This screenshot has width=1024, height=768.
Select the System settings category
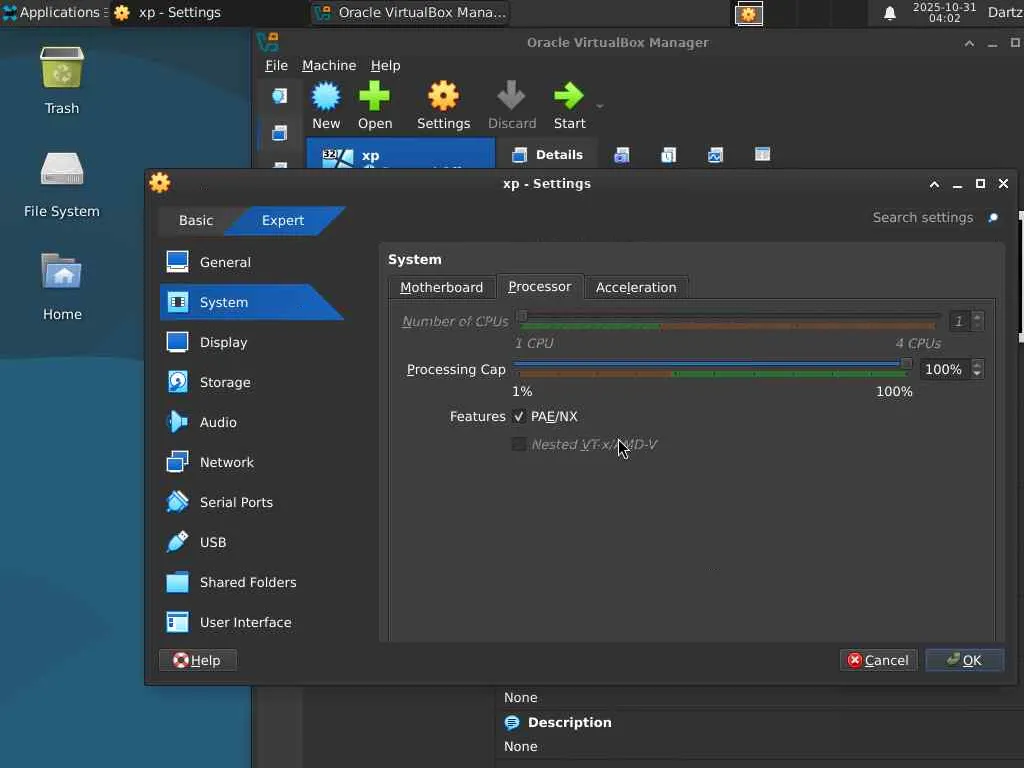pyautogui.click(x=251, y=302)
